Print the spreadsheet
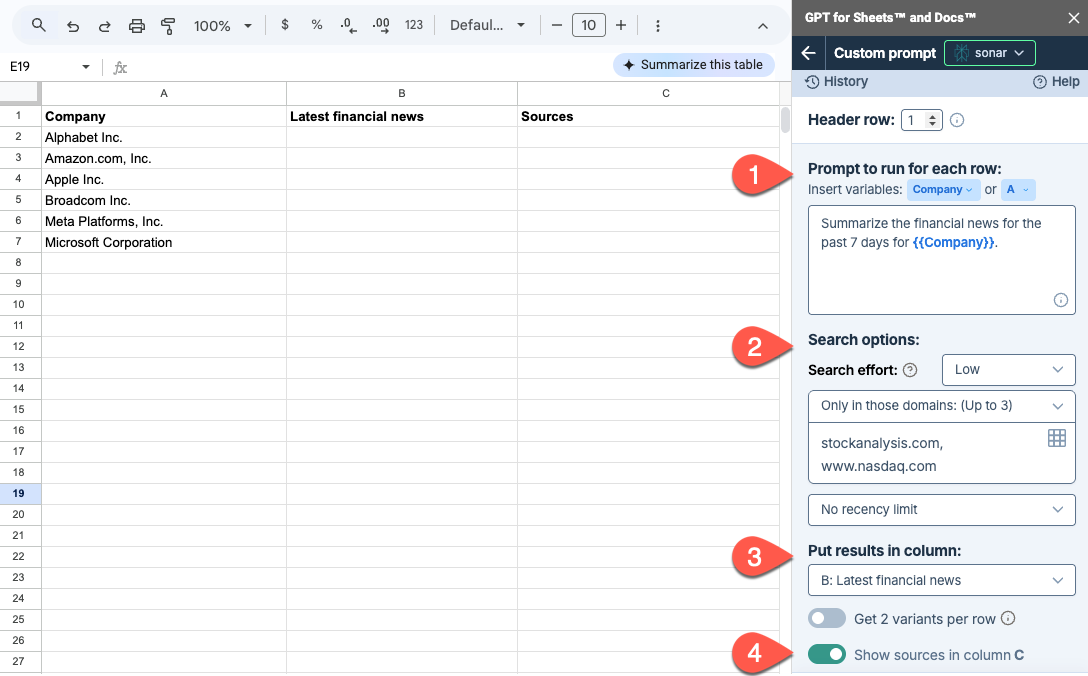The image size is (1088, 676). tap(137, 26)
